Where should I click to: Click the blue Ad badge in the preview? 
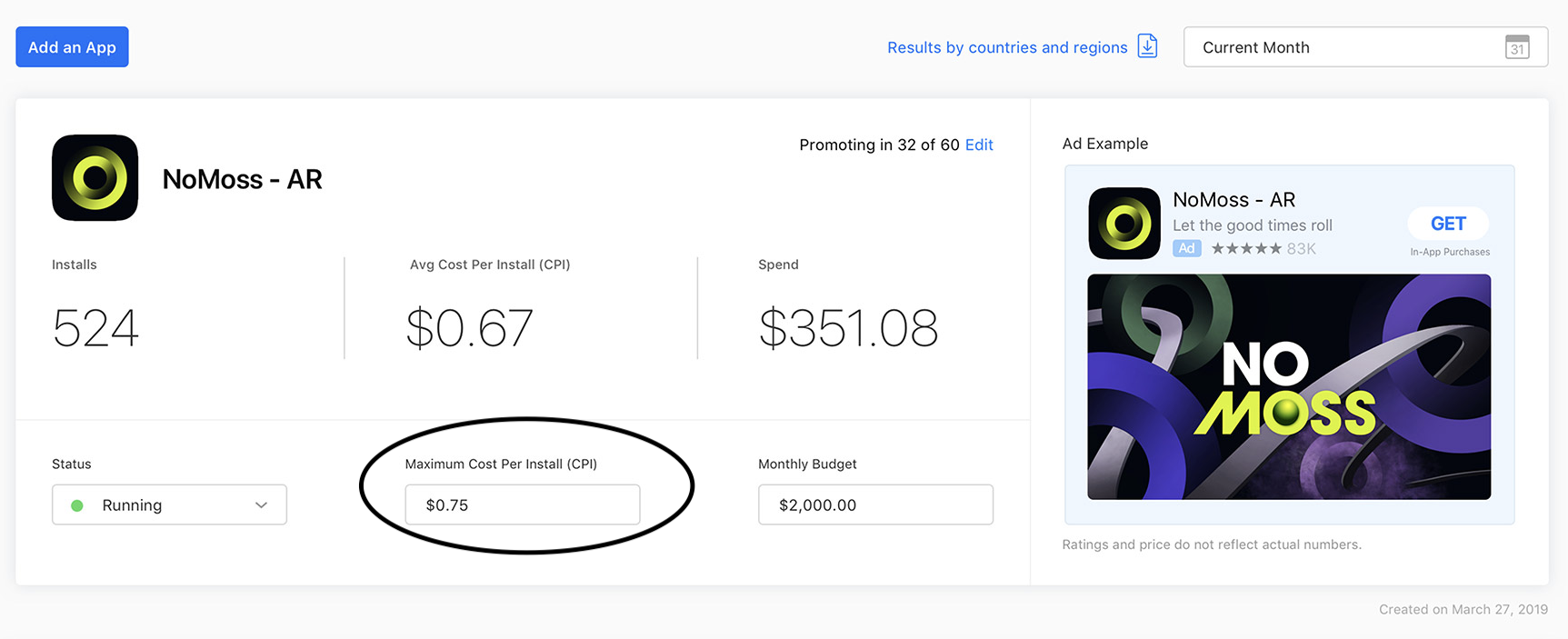click(x=1187, y=248)
